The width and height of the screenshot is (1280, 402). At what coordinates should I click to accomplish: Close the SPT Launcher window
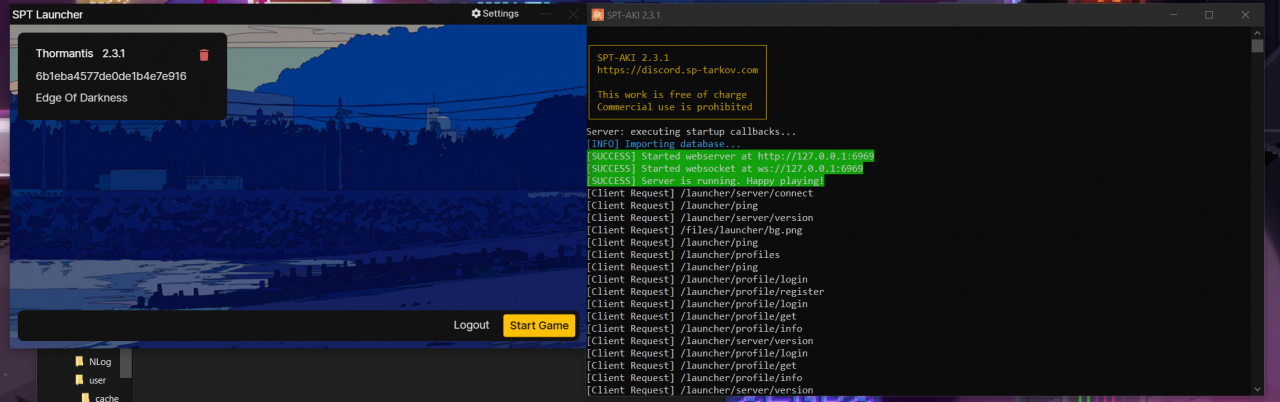coord(573,14)
